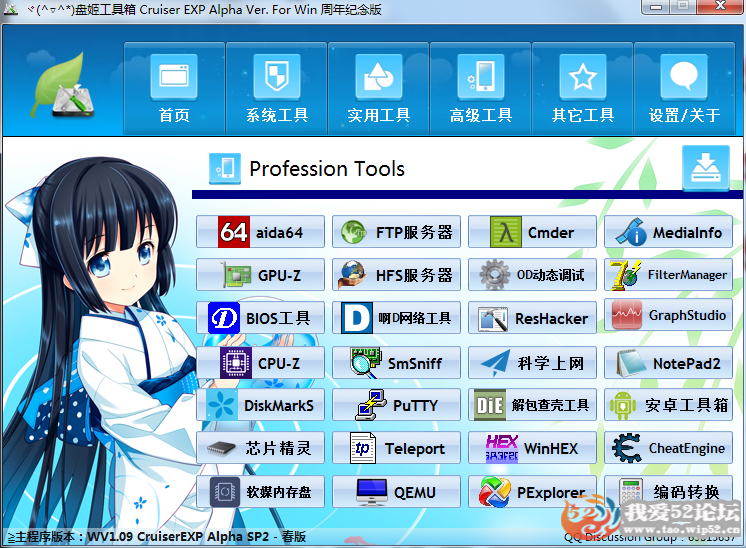Open the 高级工具 tab
Viewport: 746px width, 548px height.
[x=481, y=89]
